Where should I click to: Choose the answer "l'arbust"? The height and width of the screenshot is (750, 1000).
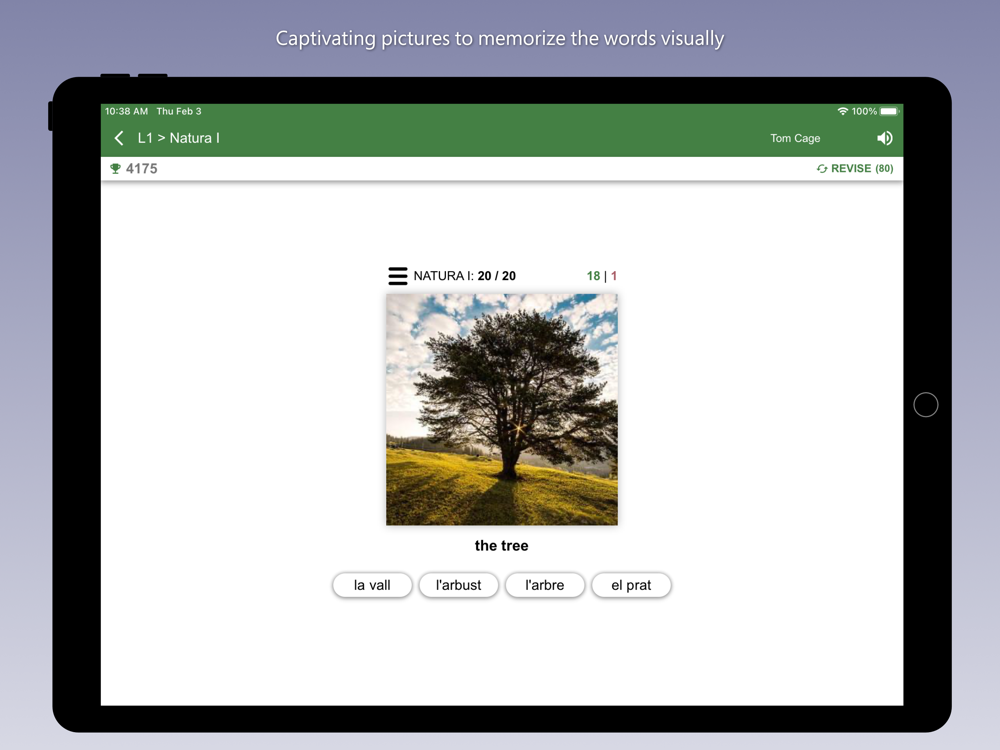pos(459,585)
